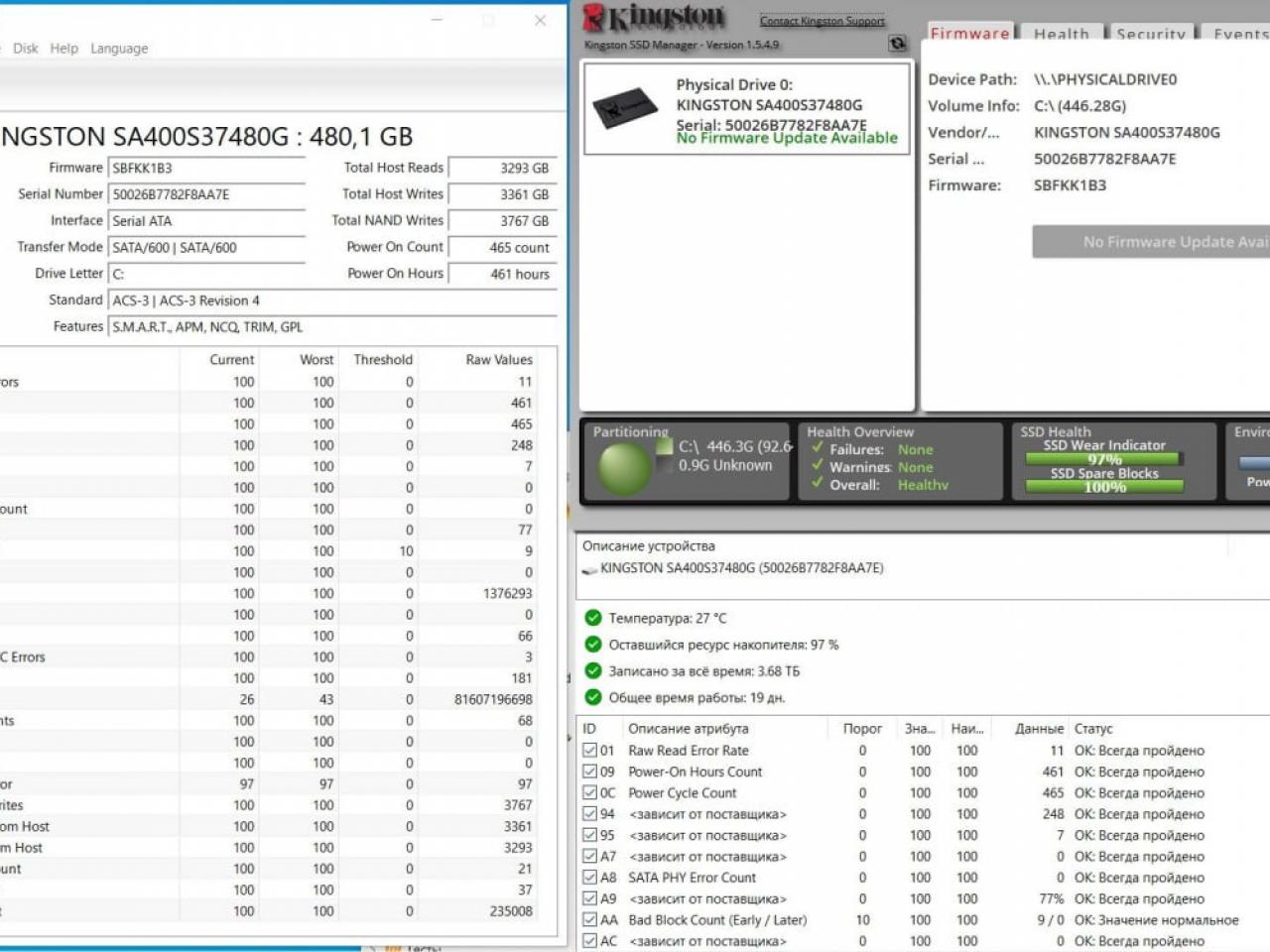This screenshot has height=952, width=1270.
Task: Click the Serial Number field in left window
Action: (x=206, y=194)
